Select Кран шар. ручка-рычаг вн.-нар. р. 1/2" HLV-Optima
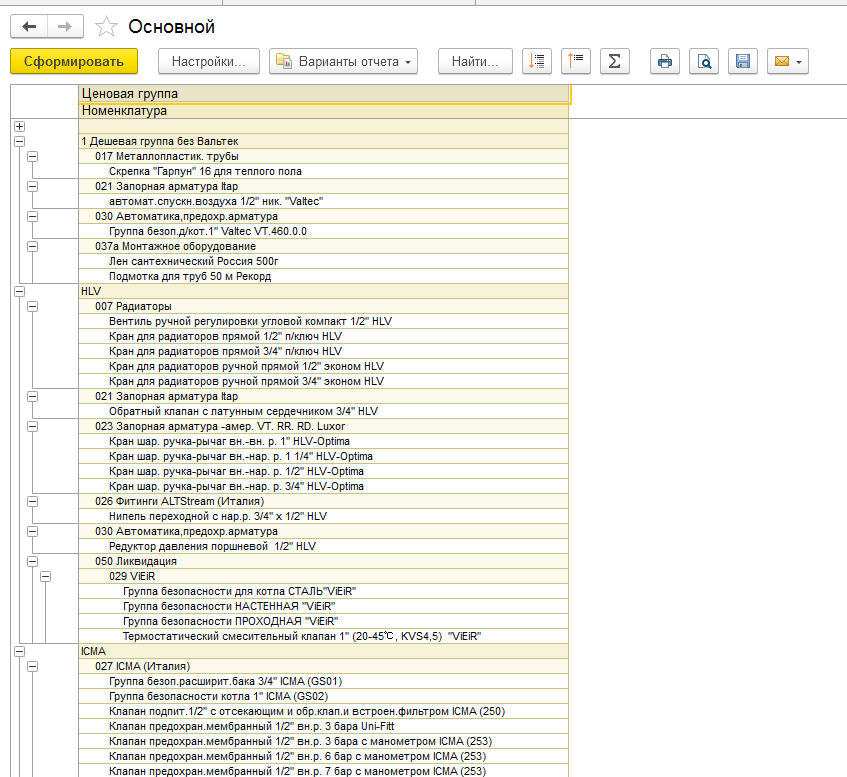Viewport: 847px width, 777px height. click(x=324, y=471)
